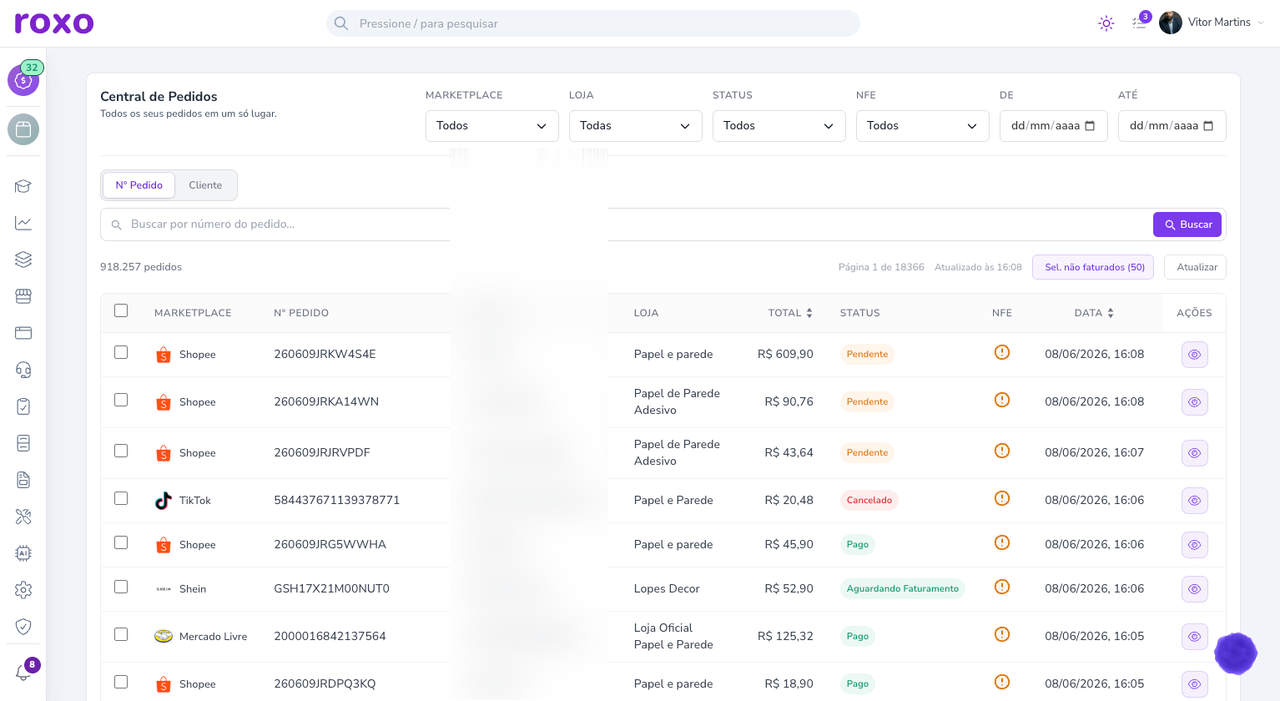Check the box for order 260609JRJRVPDF

(121, 451)
